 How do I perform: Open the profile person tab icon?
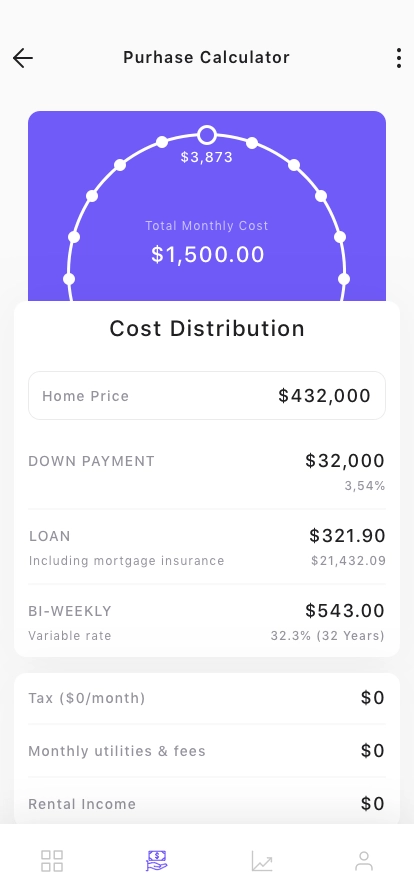pyautogui.click(x=364, y=861)
